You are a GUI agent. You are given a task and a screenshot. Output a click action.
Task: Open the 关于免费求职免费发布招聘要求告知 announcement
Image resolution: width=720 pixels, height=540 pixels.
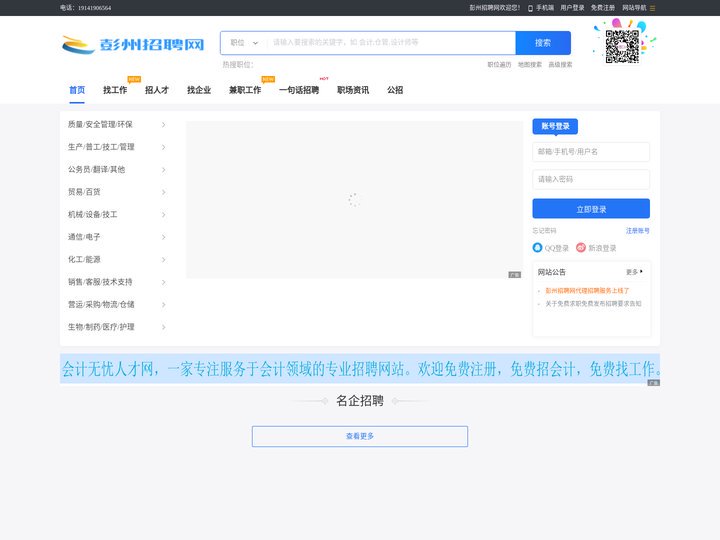click(x=593, y=304)
